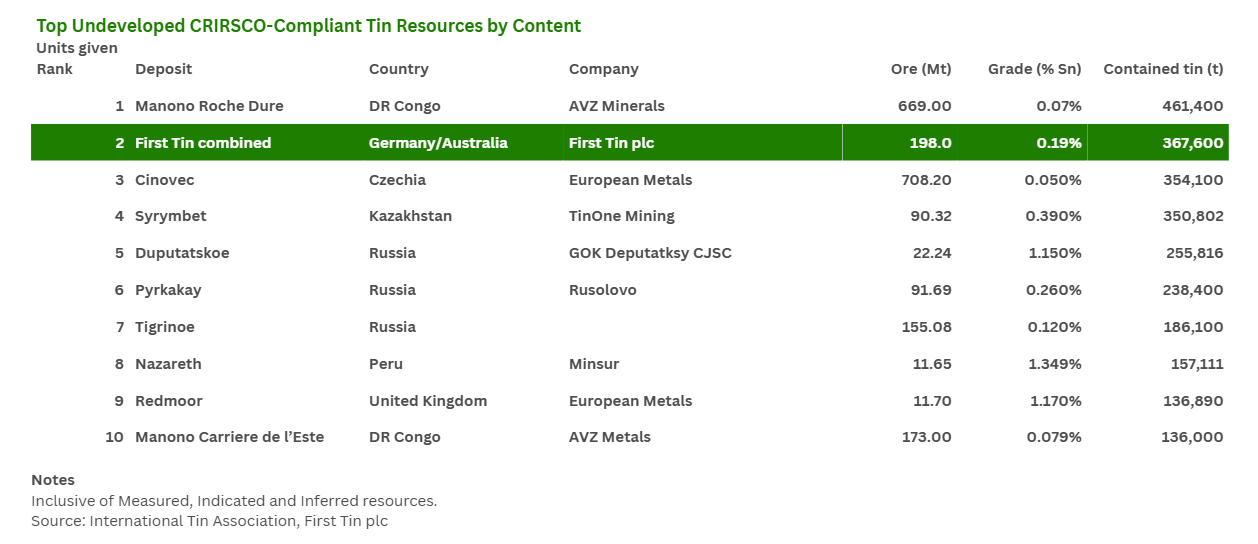The width and height of the screenshot is (1258, 544).
Task: Click the contained tin value '461,400'
Action: [x=1195, y=106]
